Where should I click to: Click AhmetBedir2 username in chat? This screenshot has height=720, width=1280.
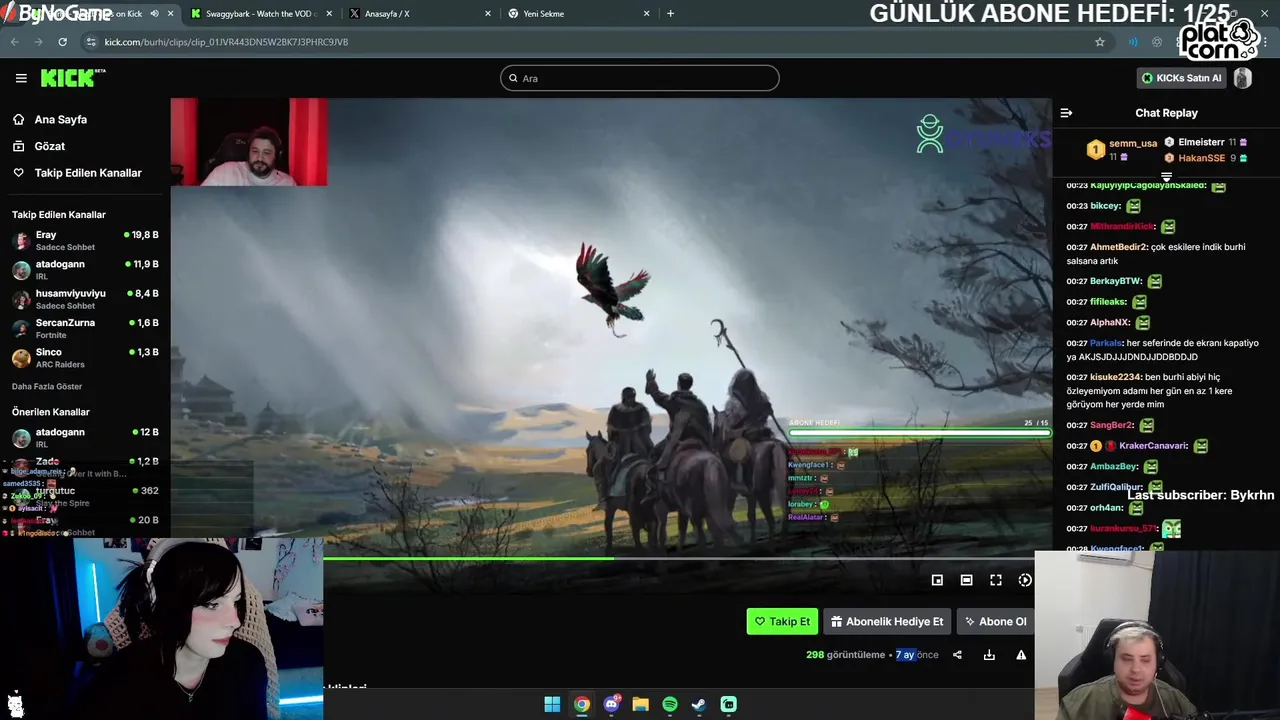(1118, 247)
